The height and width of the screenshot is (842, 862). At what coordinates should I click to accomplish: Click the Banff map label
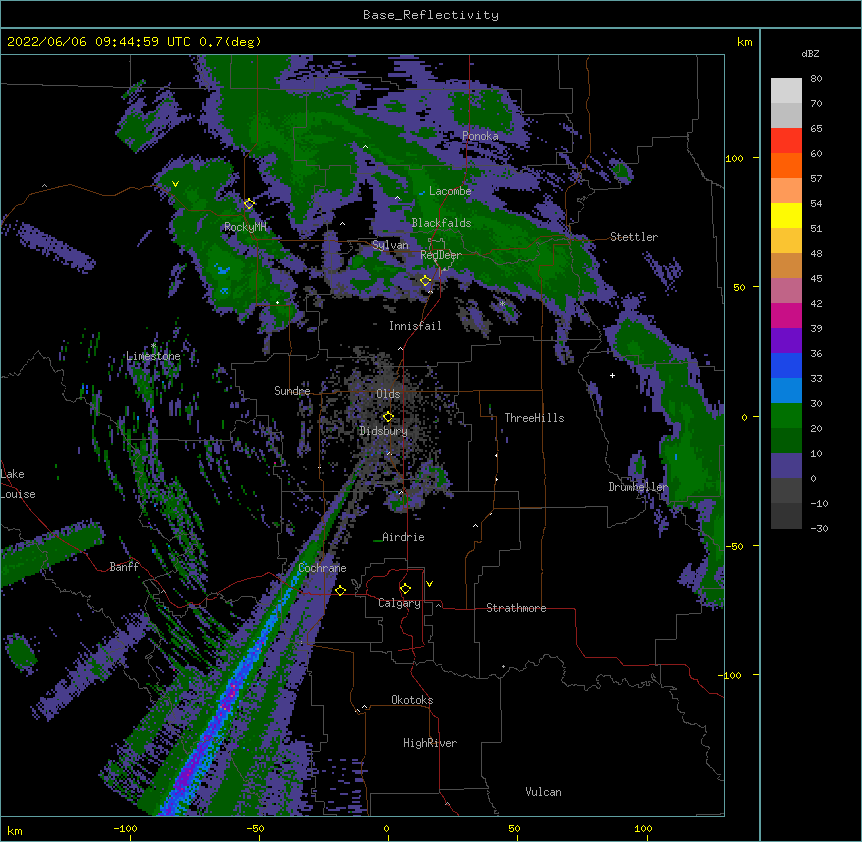[x=124, y=567]
